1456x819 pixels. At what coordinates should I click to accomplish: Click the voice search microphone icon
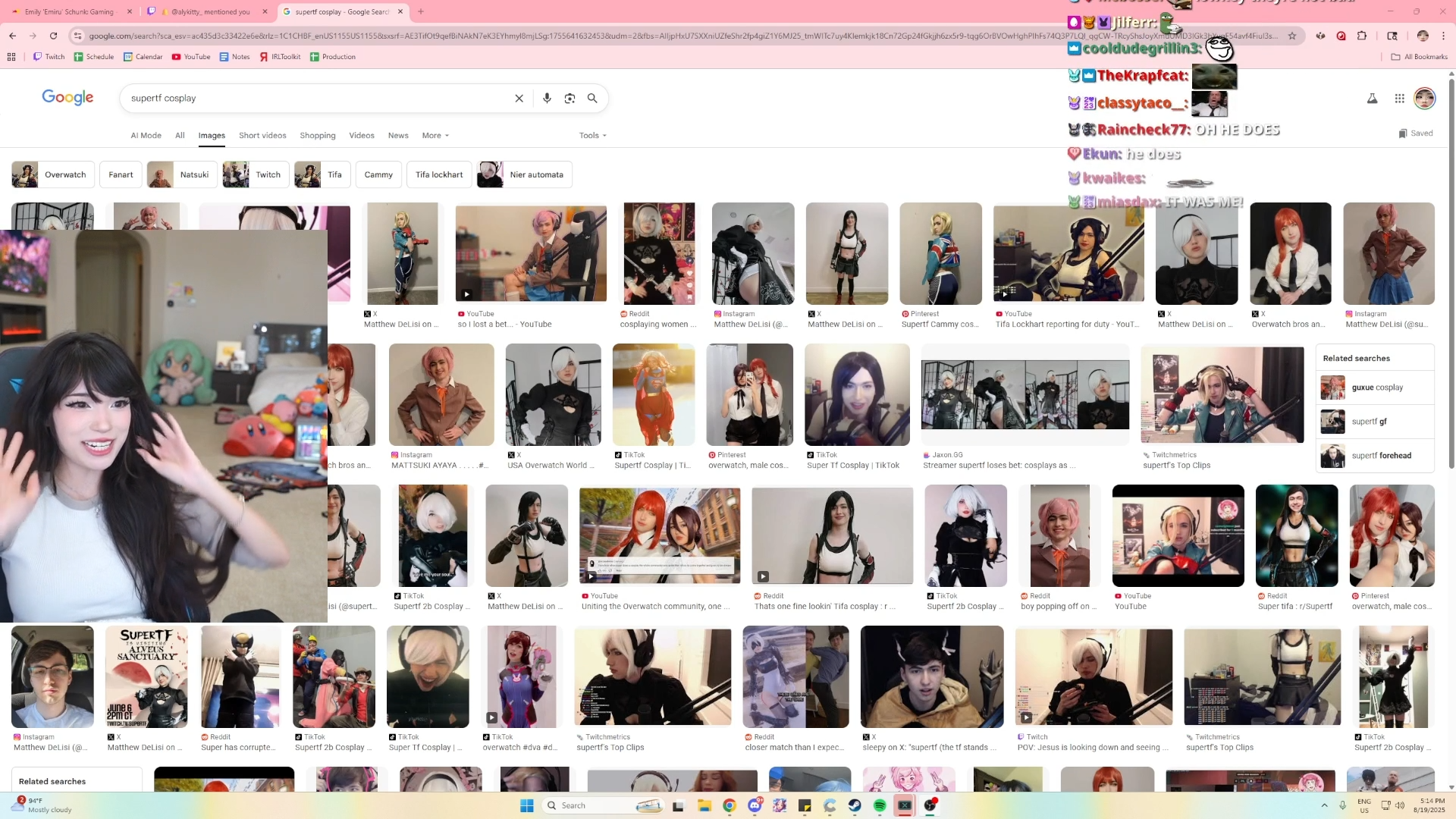coord(547,98)
